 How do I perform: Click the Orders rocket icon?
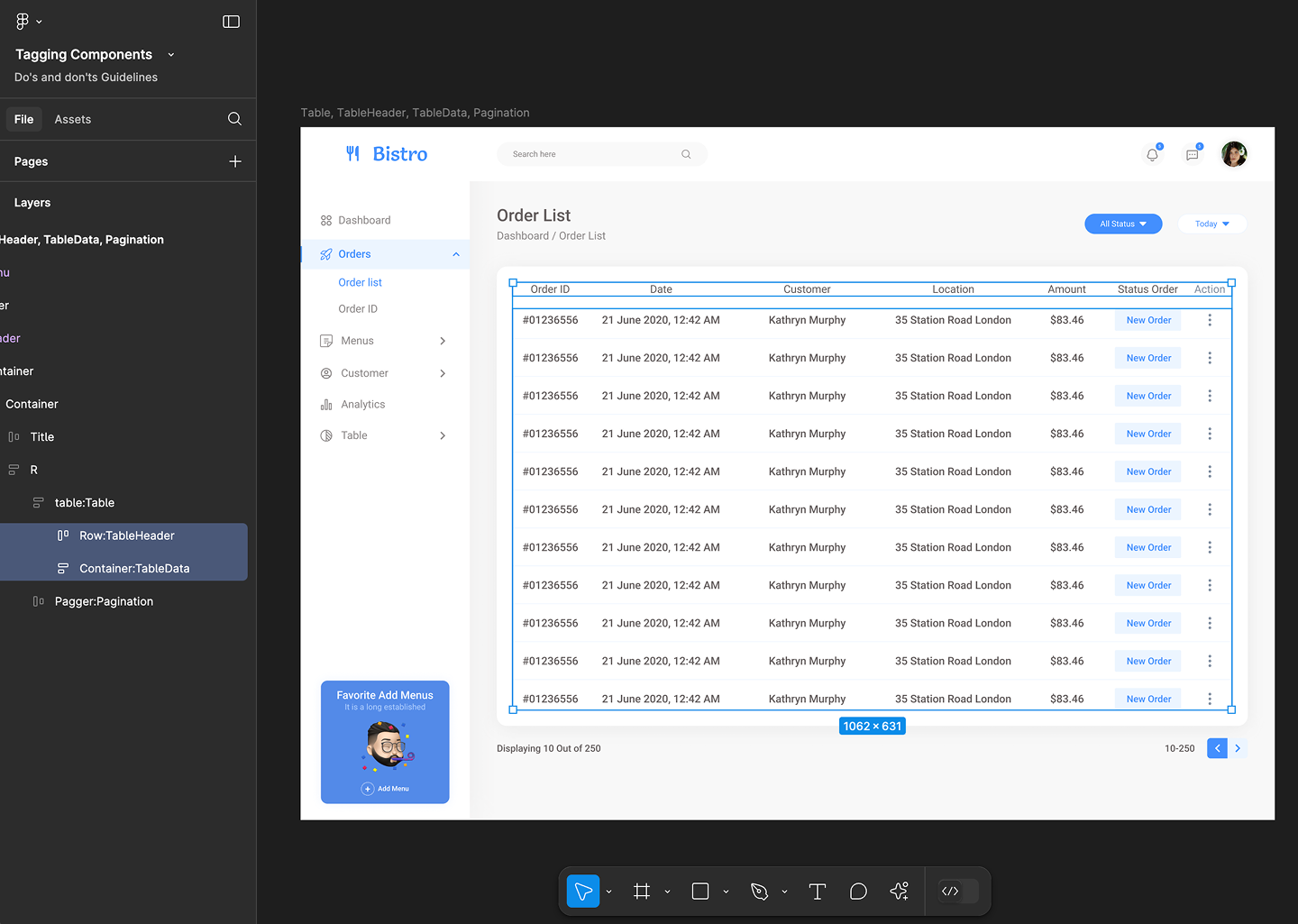[x=326, y=254]
